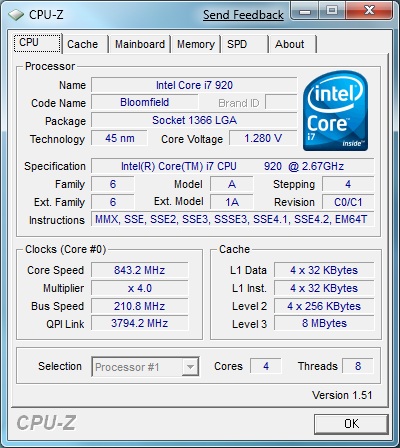Click the Ext. Model value '1A'
This screenshot has width=400, height=448.
point(232,202)
